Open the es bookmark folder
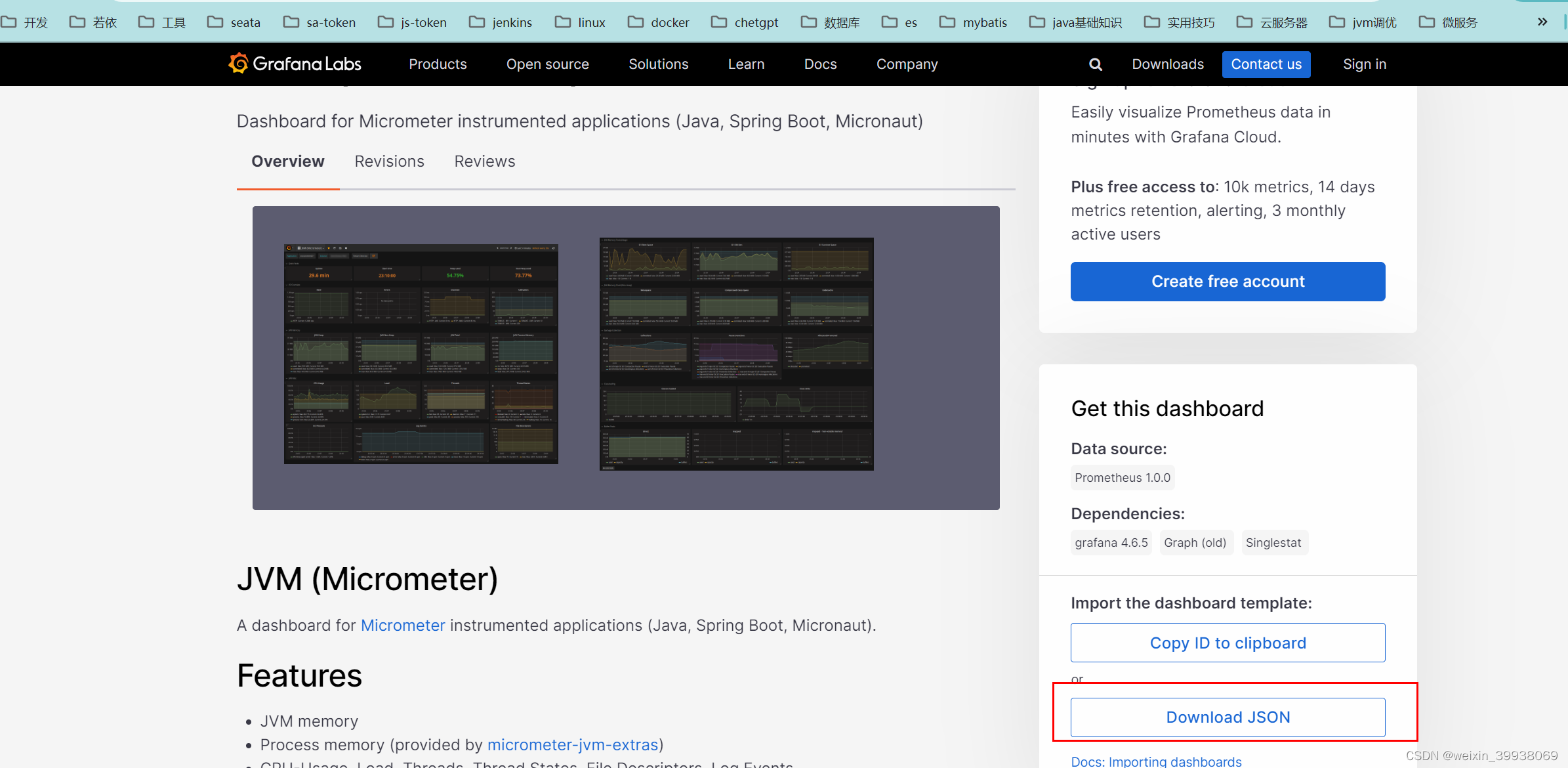 point(899,22)
